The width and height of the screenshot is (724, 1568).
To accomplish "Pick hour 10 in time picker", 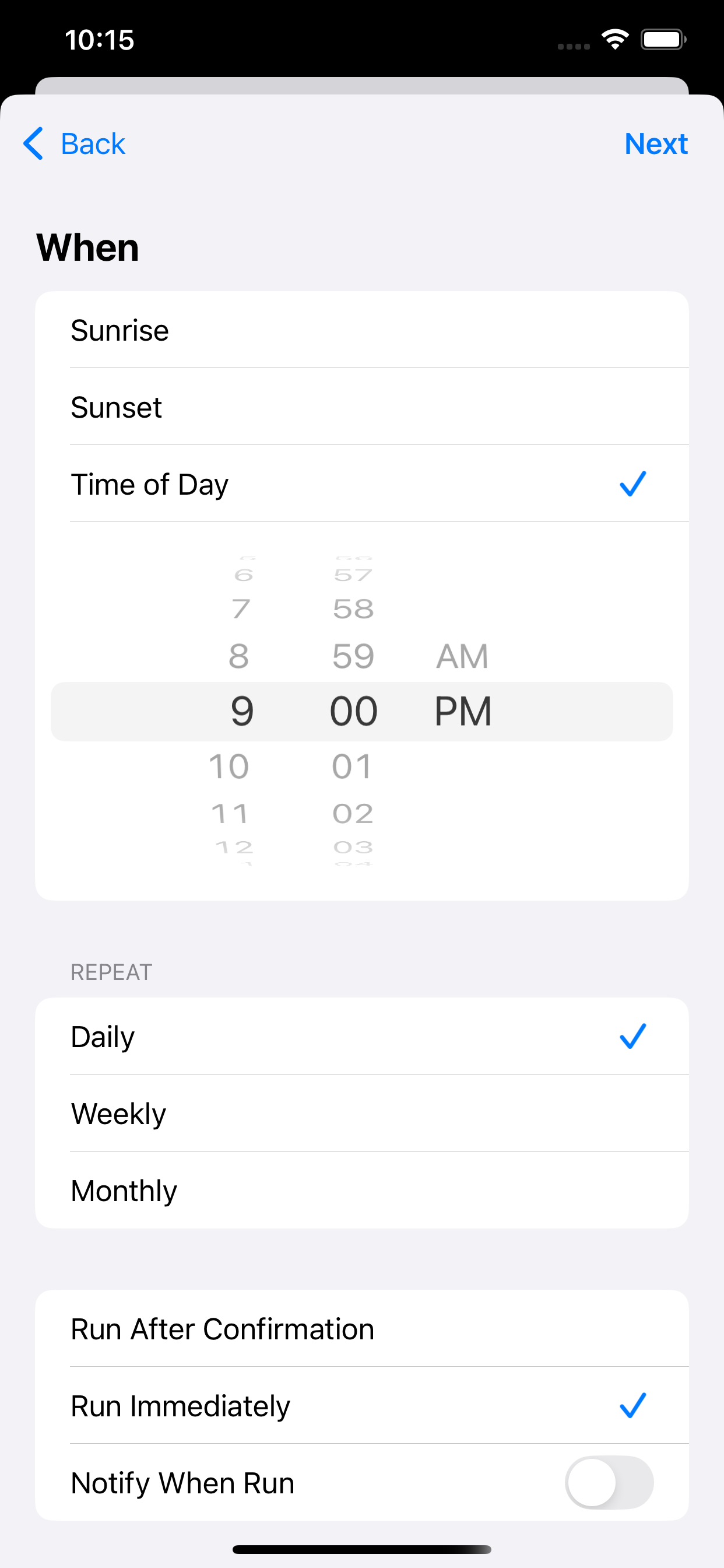I will click(229, 766).
